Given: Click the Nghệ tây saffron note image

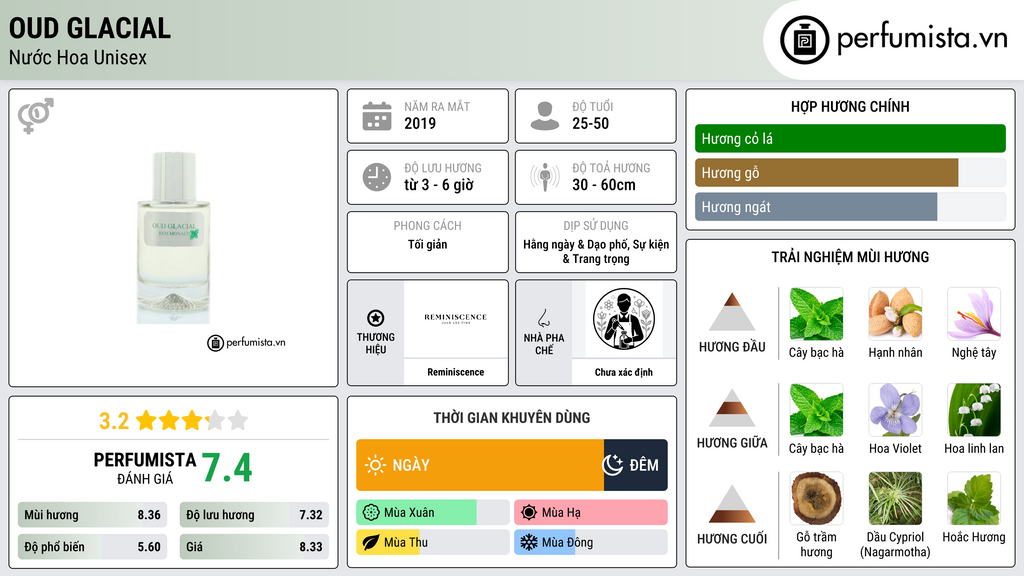Looking at the screenshot, I should coord(974,314).
